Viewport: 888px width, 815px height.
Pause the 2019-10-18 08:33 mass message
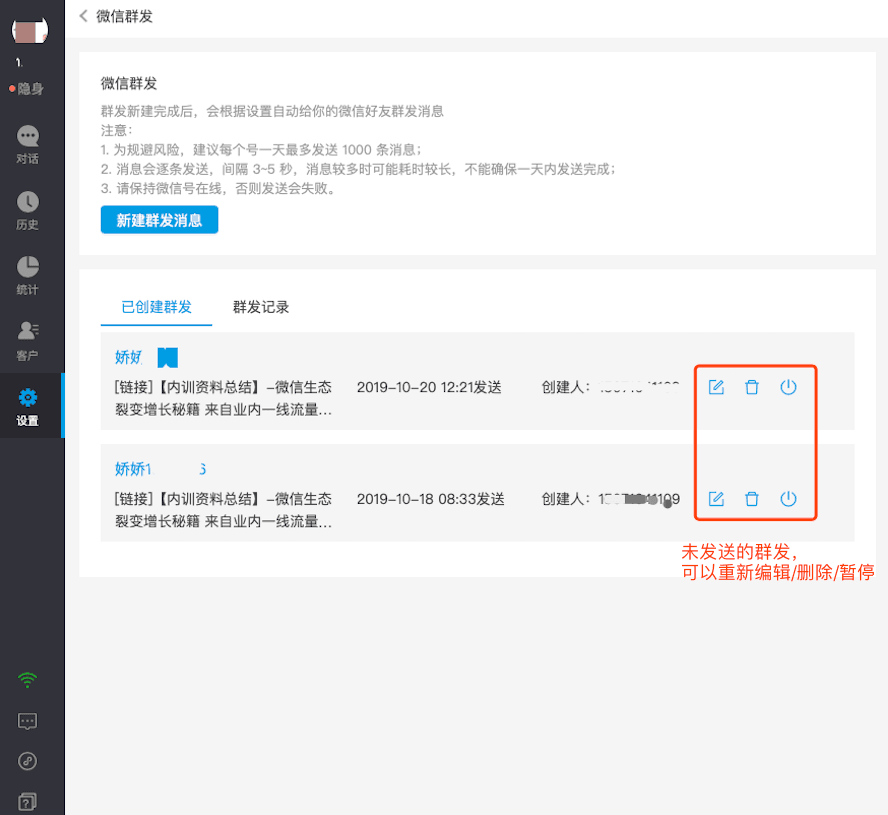[788, 499]
